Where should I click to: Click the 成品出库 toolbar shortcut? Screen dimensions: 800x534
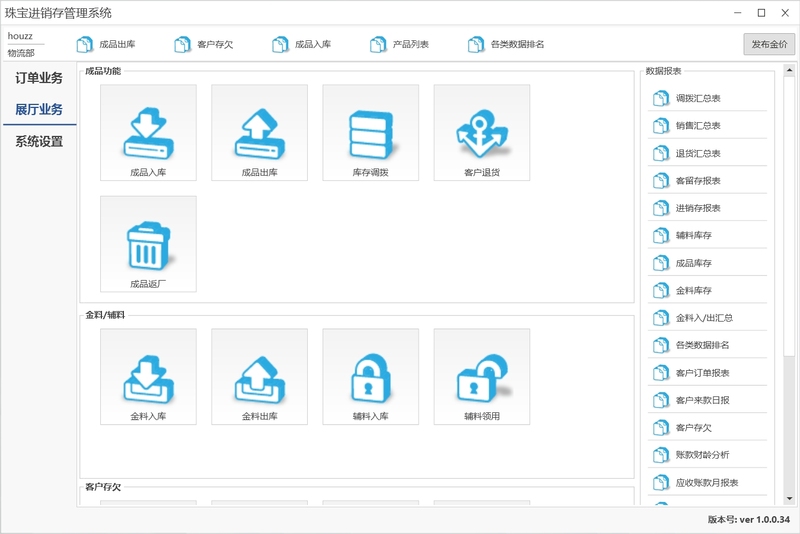coord(106,44)
